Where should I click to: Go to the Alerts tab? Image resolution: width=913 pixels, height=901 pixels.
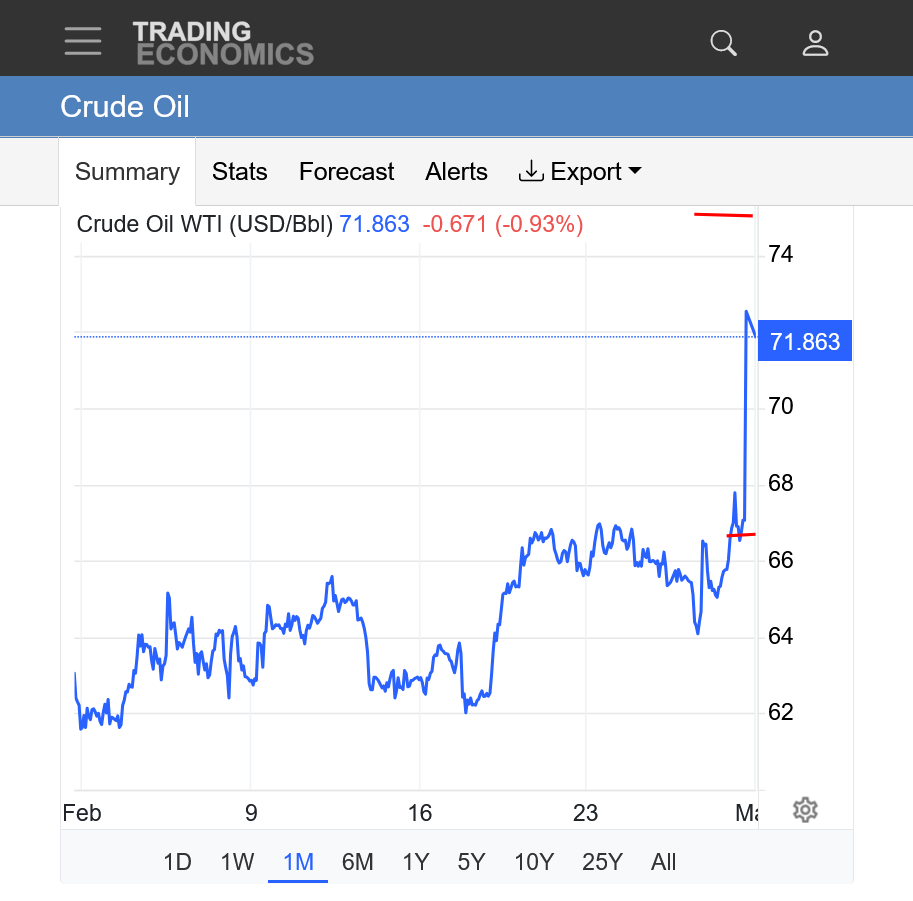[456, 172]
